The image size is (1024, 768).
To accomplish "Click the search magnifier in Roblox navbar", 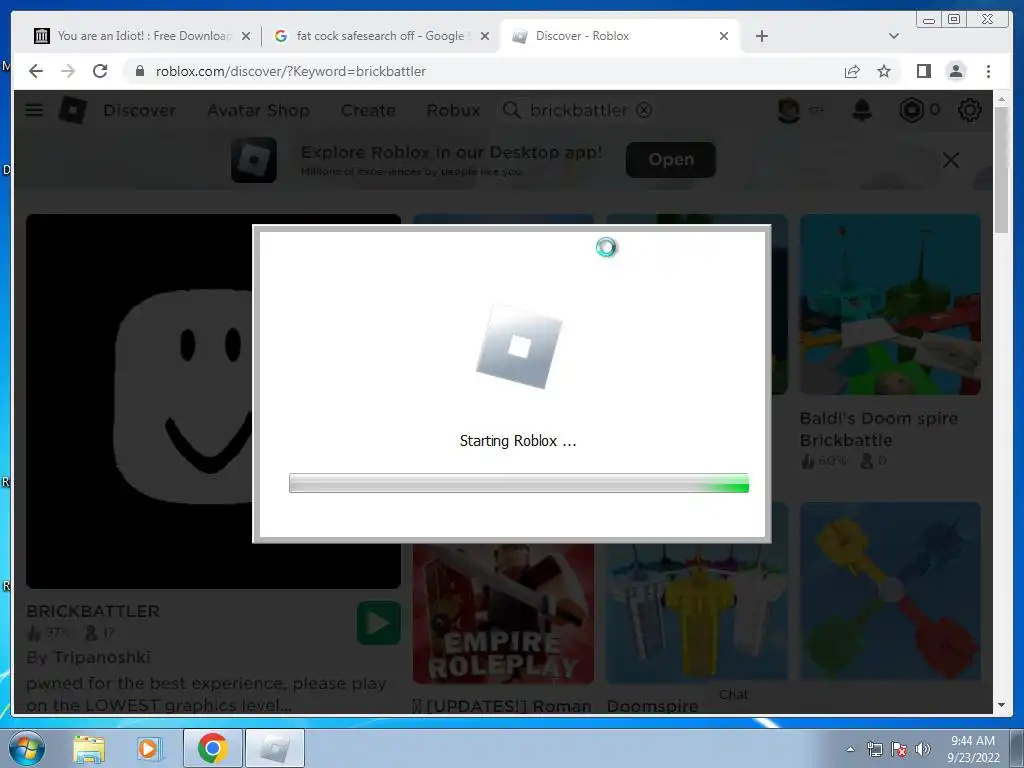I will point(511,110).
